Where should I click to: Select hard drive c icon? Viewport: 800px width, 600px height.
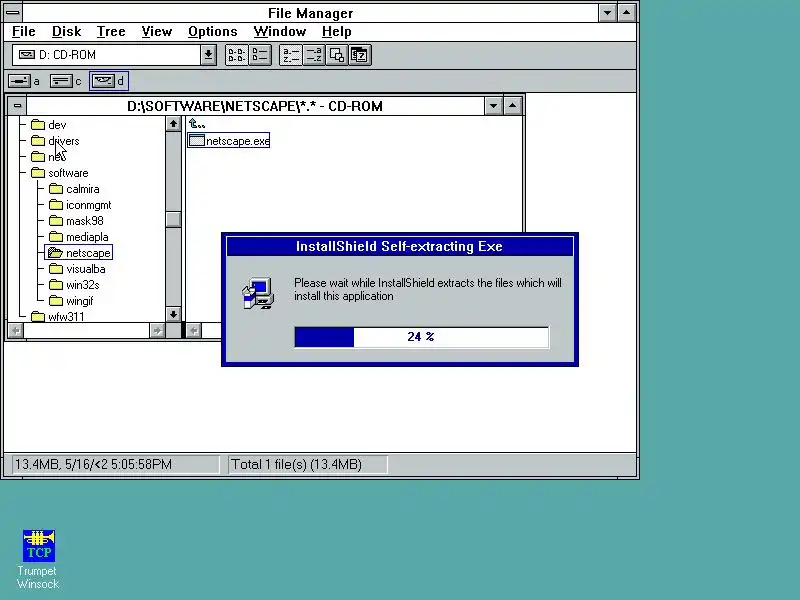tap(61, 81)
